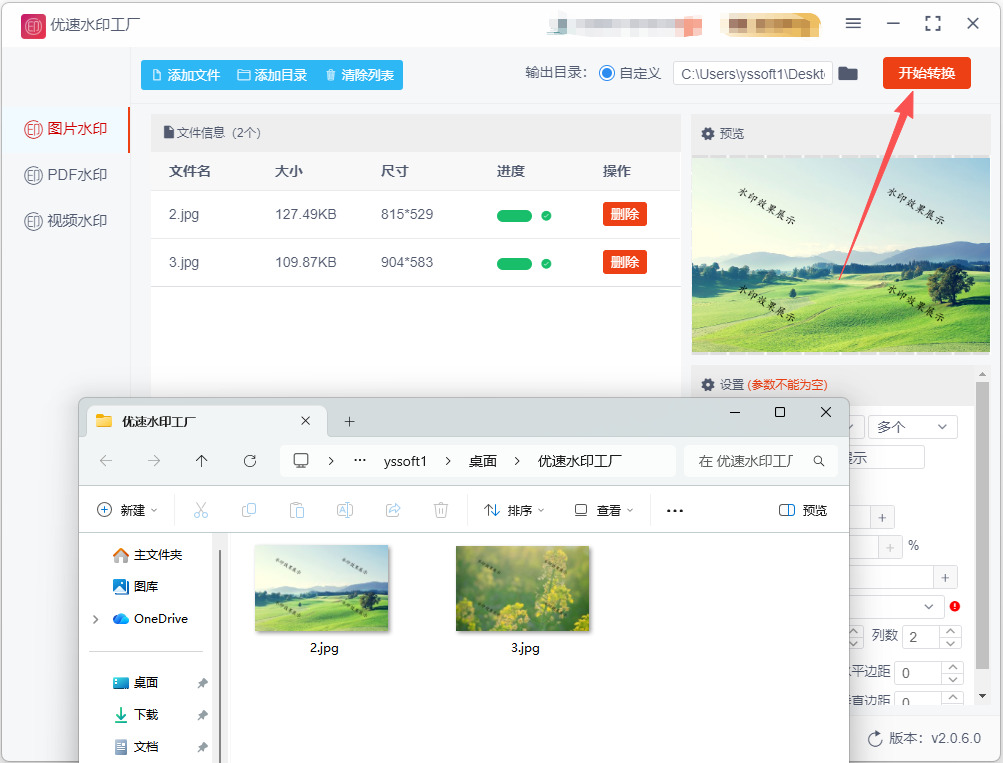The image size is (1003, 763).
Task: Open the Explorer more options ellipsis
Action: click(675, 510)
